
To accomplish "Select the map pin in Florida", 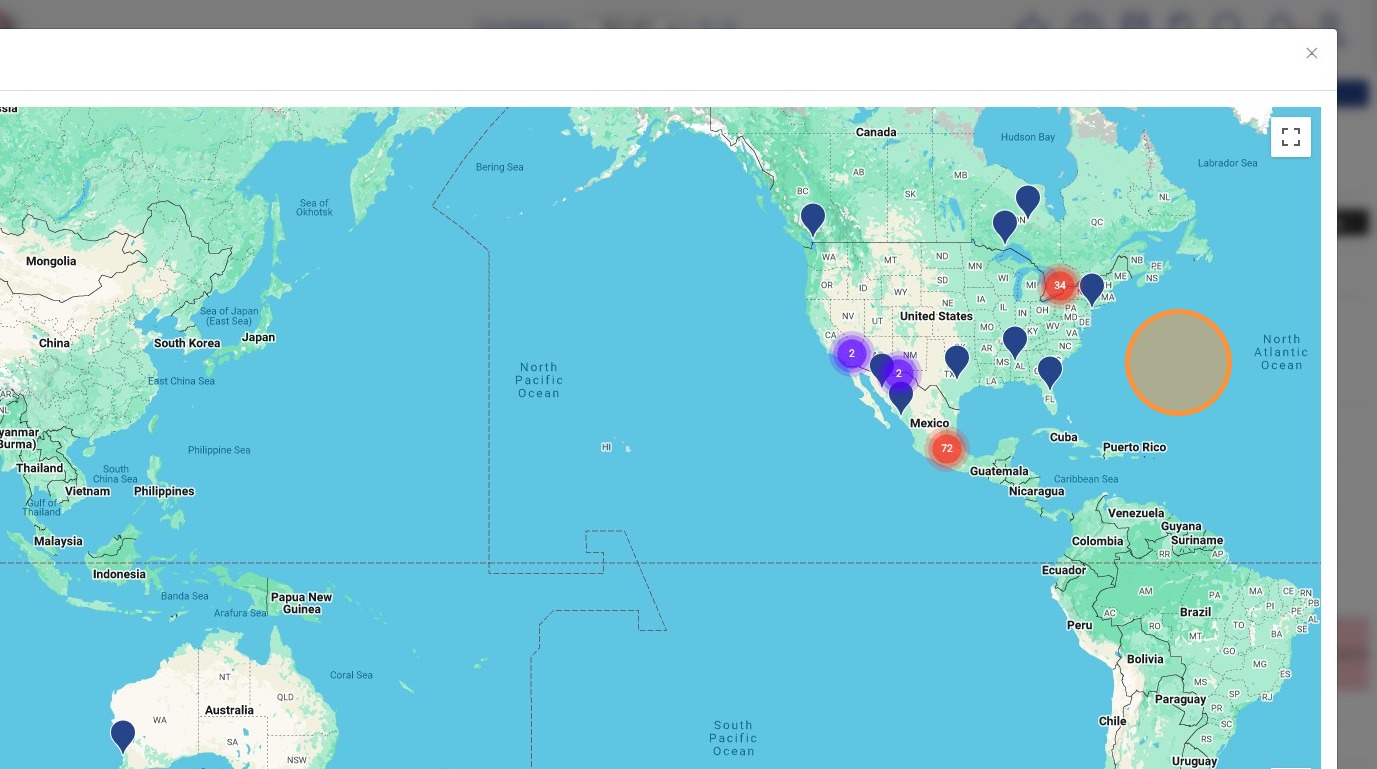I will point(1049,373).
